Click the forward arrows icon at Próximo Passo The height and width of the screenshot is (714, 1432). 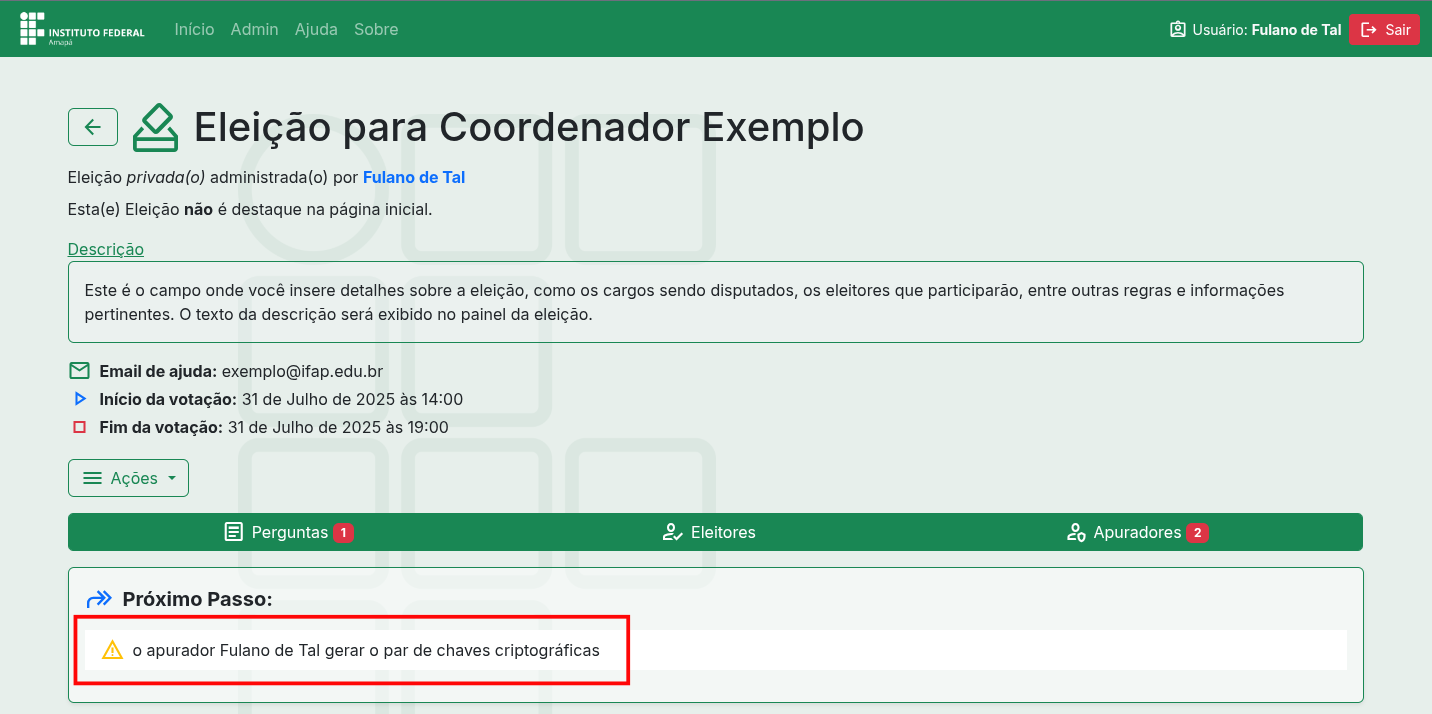[99, 599]
